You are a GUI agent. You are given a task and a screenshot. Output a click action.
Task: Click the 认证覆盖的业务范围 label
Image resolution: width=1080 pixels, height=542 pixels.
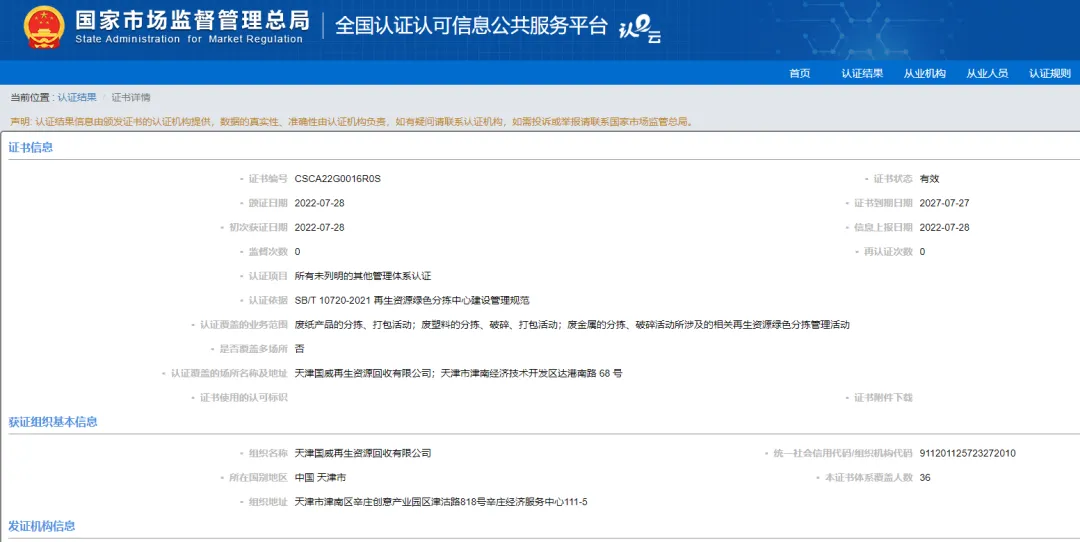(x=244, y=325)
